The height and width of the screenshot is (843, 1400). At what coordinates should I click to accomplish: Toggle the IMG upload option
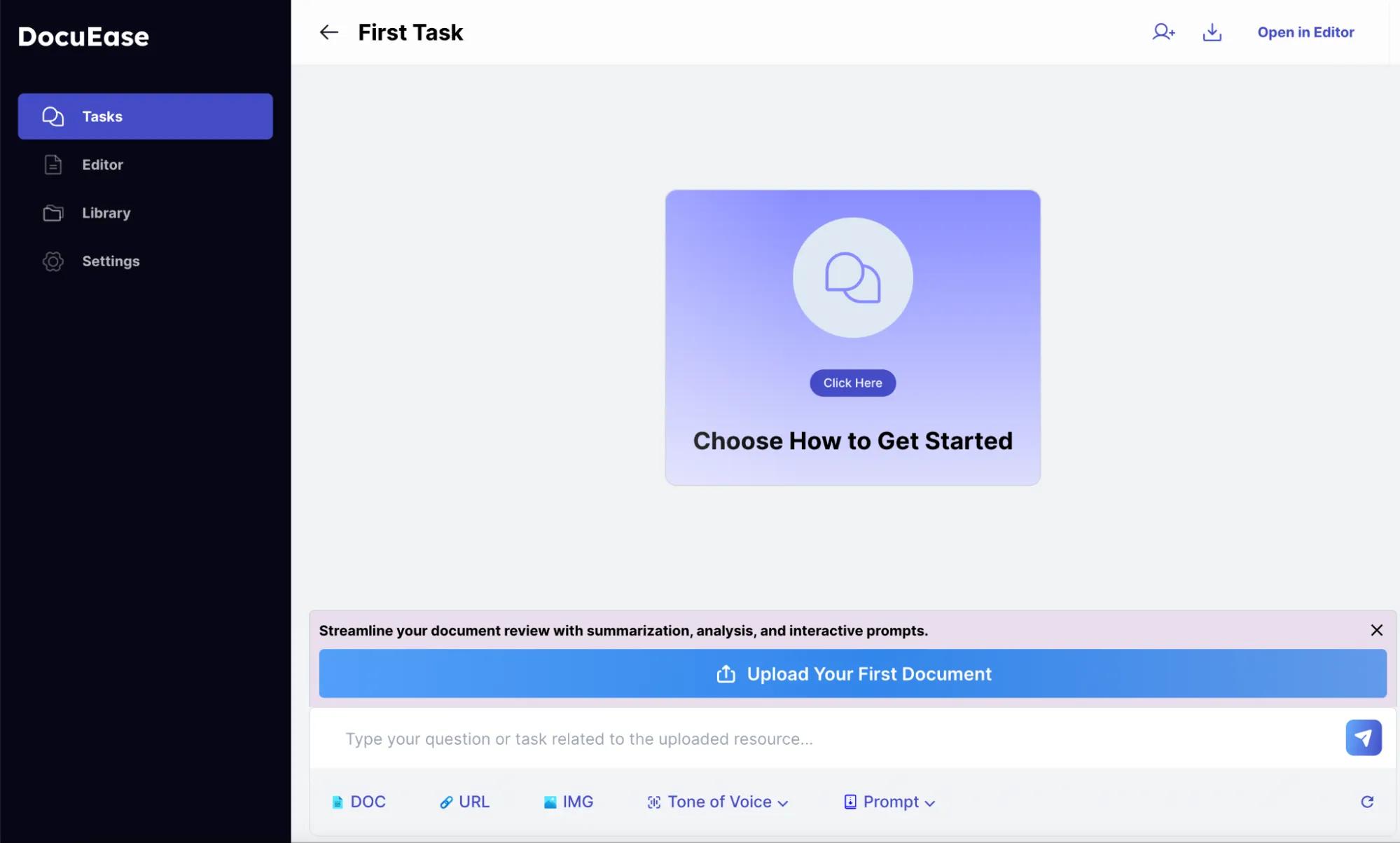(567, 801)
